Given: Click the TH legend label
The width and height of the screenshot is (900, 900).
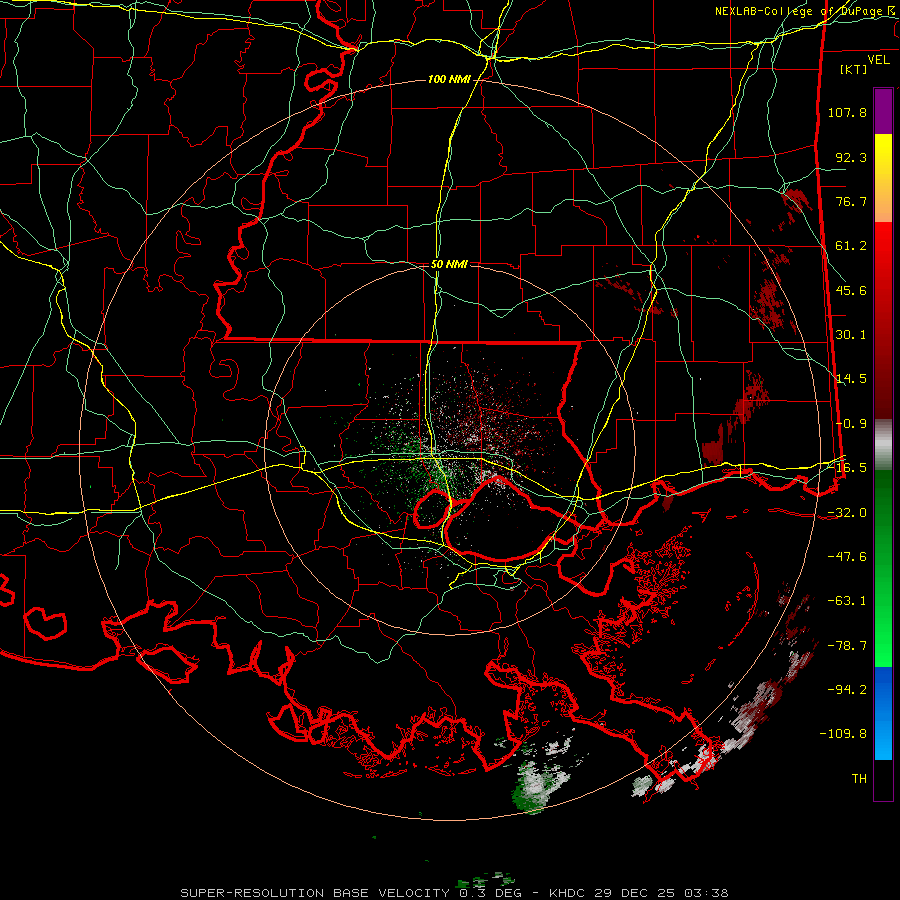Looking at the screenshot, I should click(859, 779).
